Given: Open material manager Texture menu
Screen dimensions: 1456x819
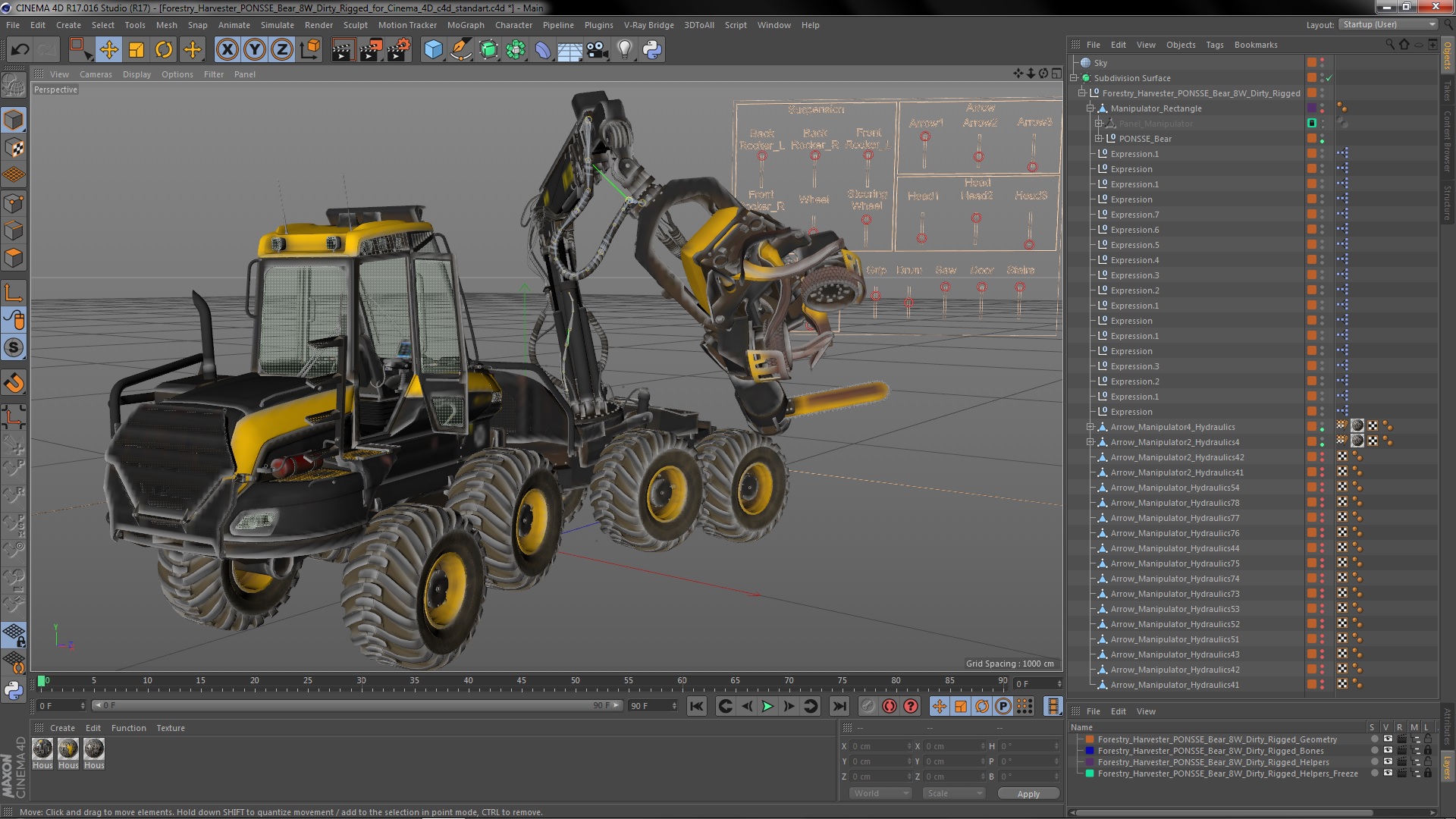Looking at the screenshot, I should [x=170, y=728].
